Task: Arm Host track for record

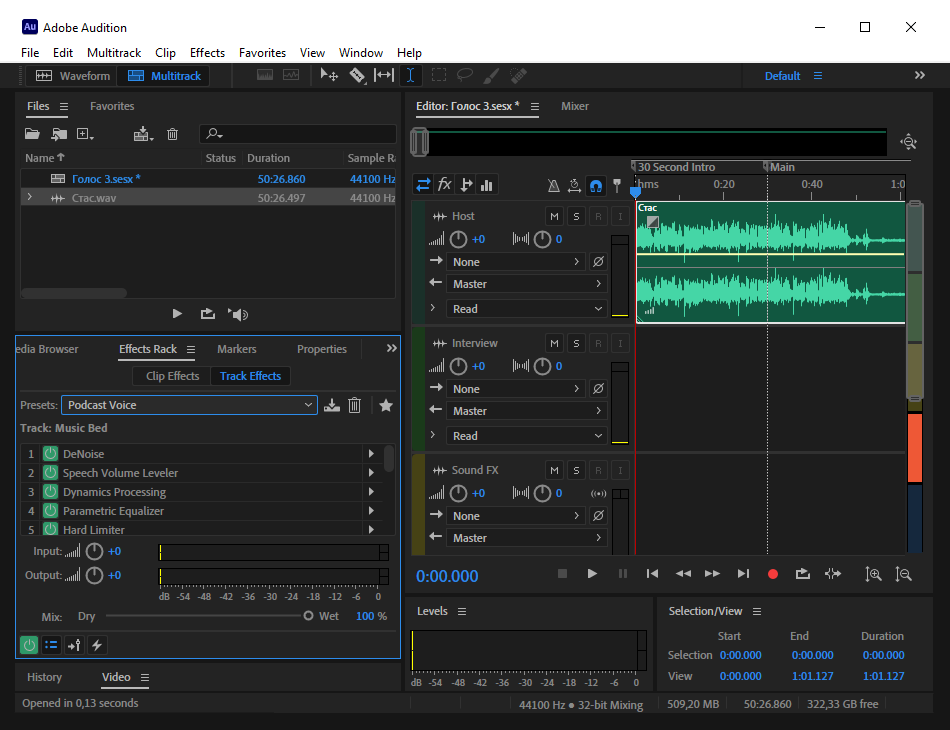Action: [598, 216]
